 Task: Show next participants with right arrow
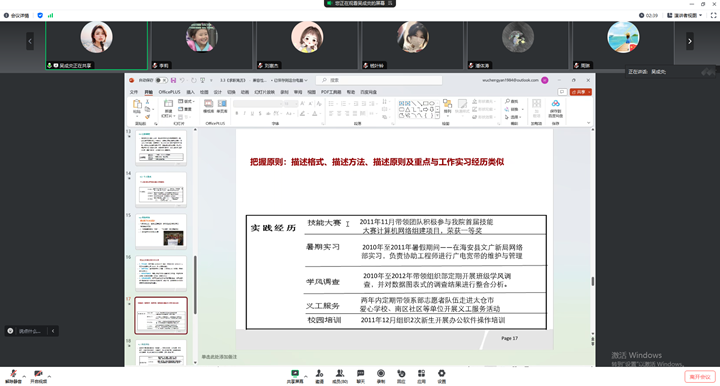[689, 41]
